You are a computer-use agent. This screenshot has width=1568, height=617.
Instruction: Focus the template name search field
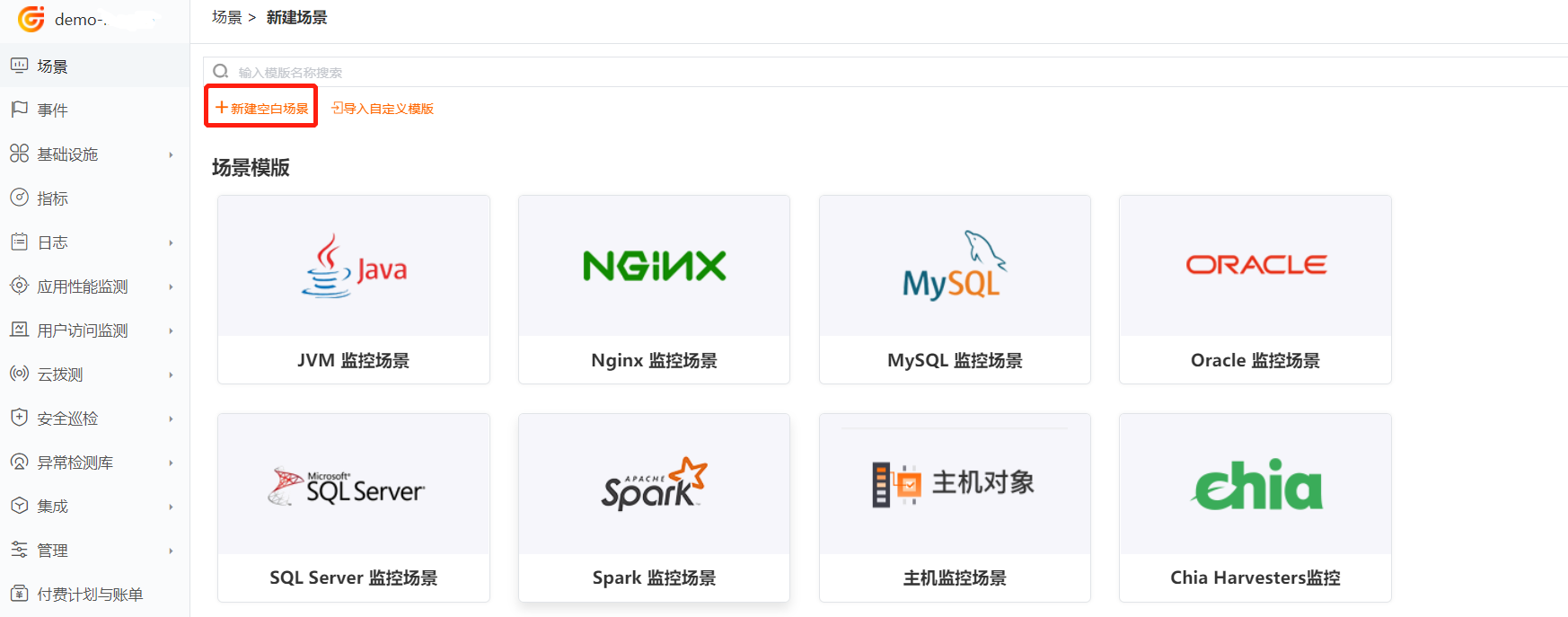point(885,72)
